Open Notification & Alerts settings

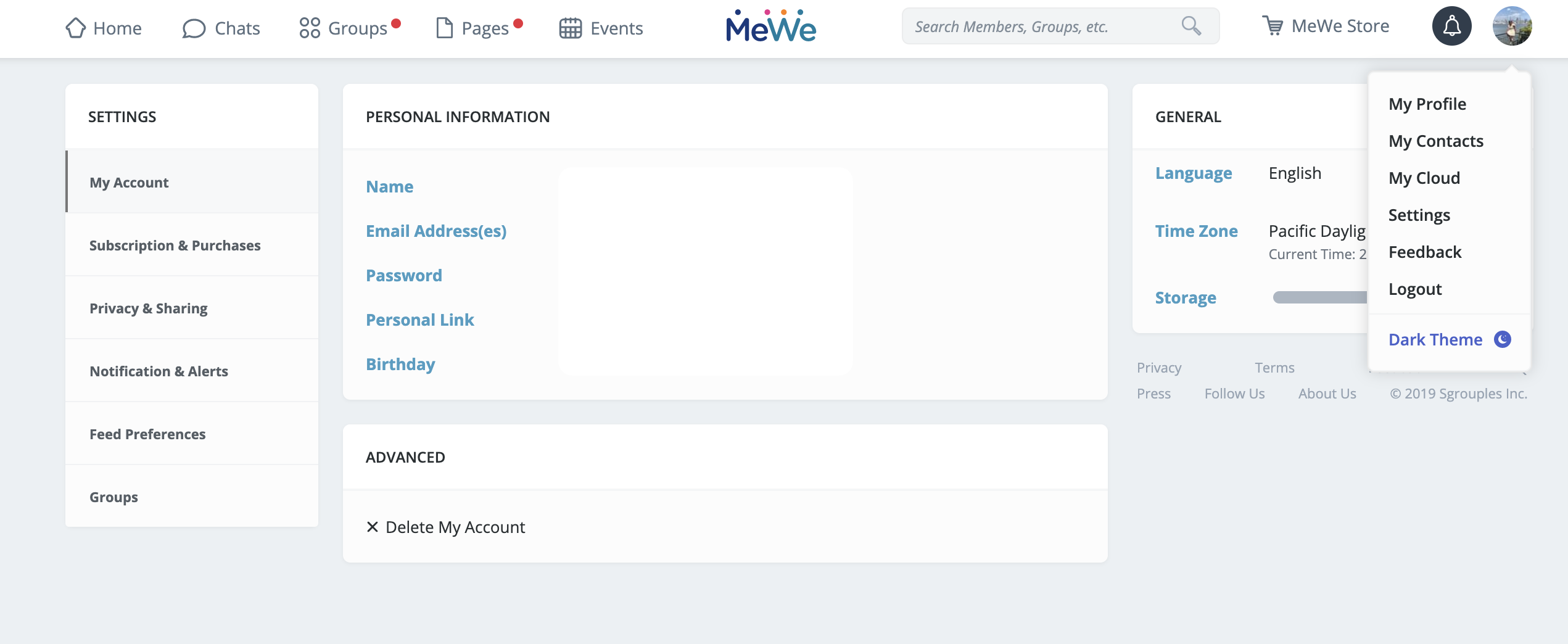click(x=192, y=371)
